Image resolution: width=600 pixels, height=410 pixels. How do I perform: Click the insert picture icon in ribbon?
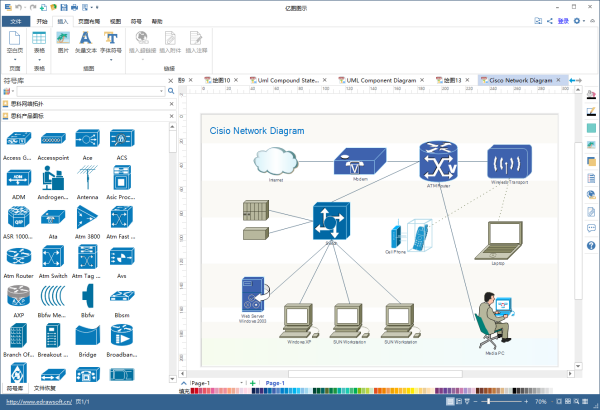63,42
